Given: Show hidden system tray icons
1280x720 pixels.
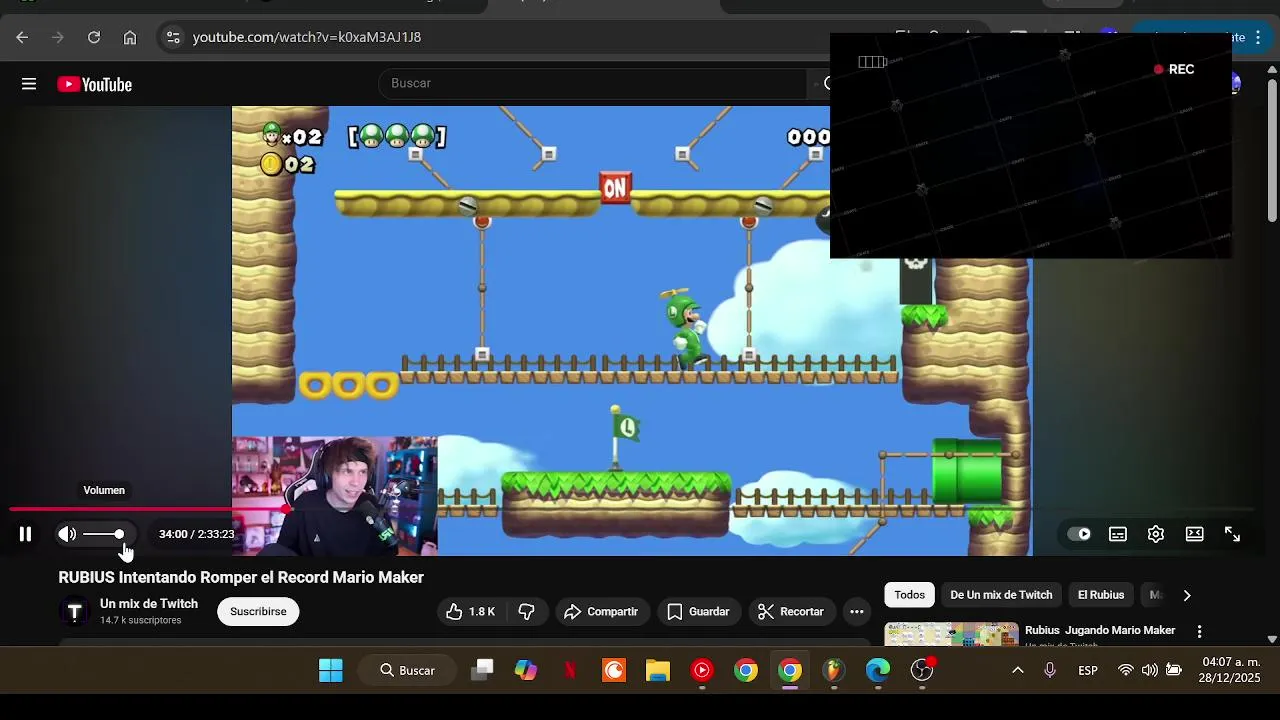Looking at the screenshot, I should click(1018, 670).
